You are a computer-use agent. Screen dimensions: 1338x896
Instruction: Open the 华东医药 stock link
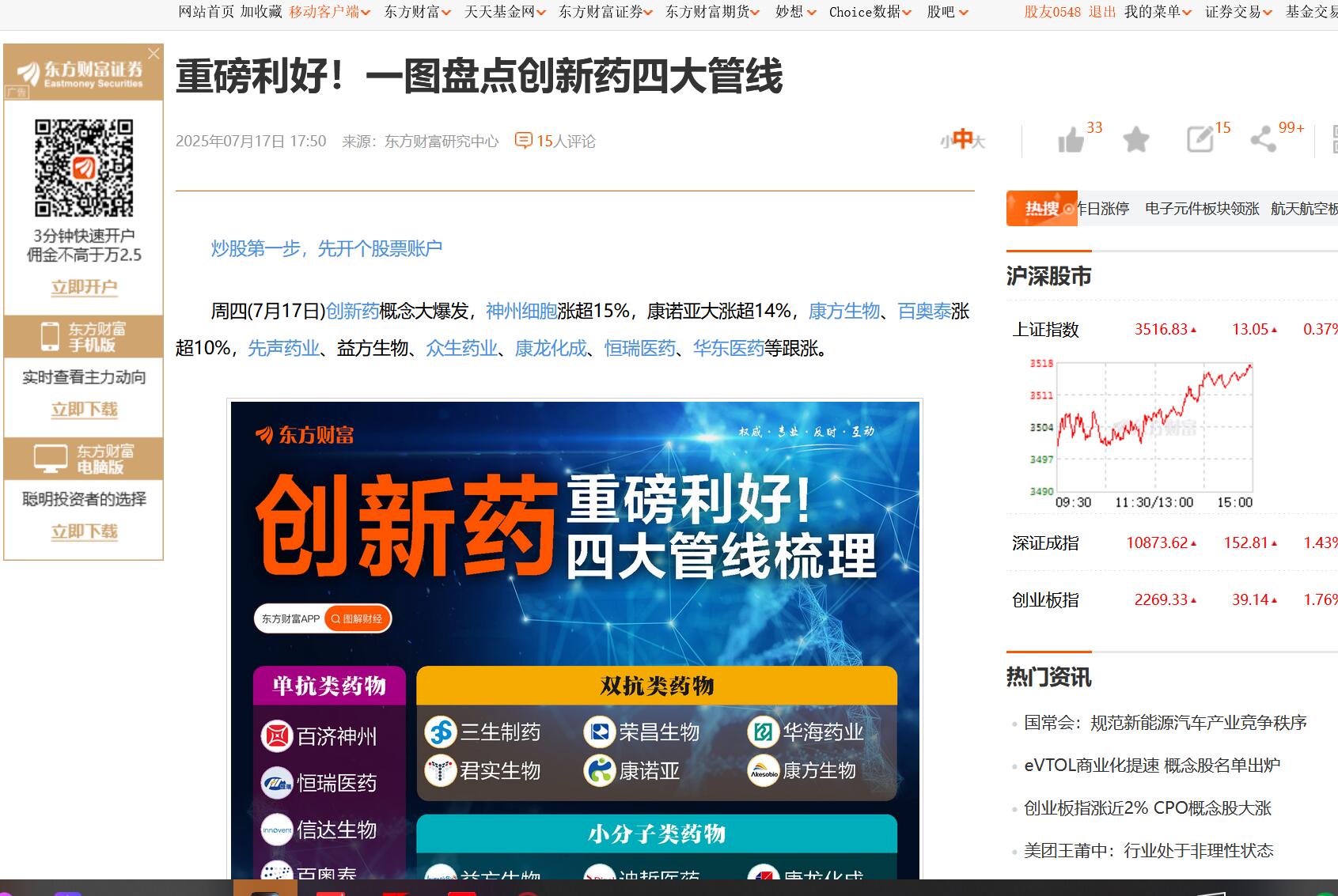coord(729,348)
